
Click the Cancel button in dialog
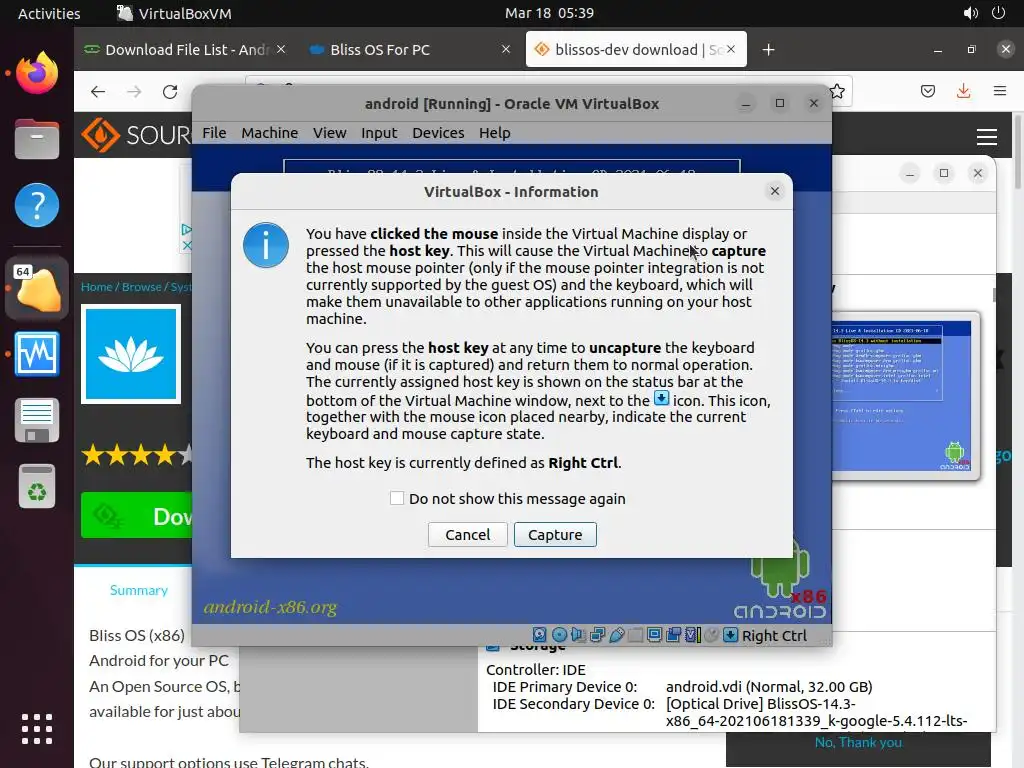[468, 534]
